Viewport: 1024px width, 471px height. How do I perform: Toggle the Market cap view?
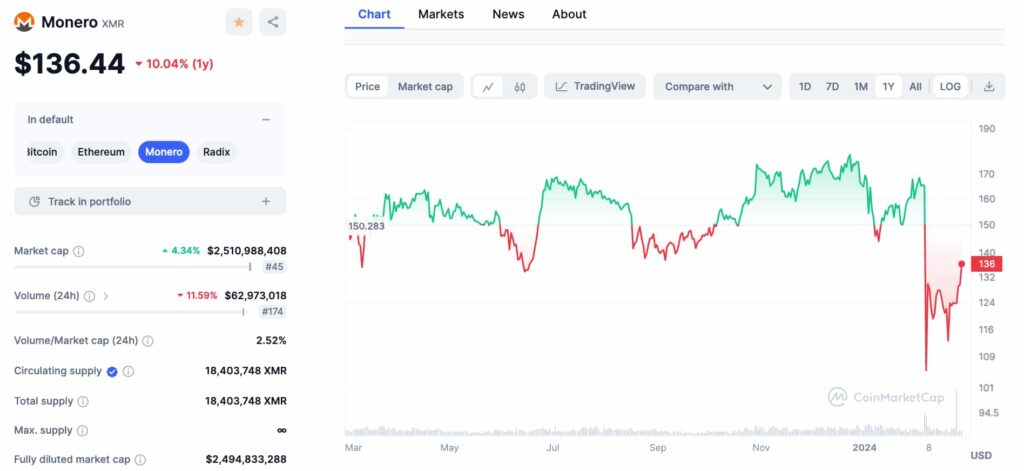425,87
